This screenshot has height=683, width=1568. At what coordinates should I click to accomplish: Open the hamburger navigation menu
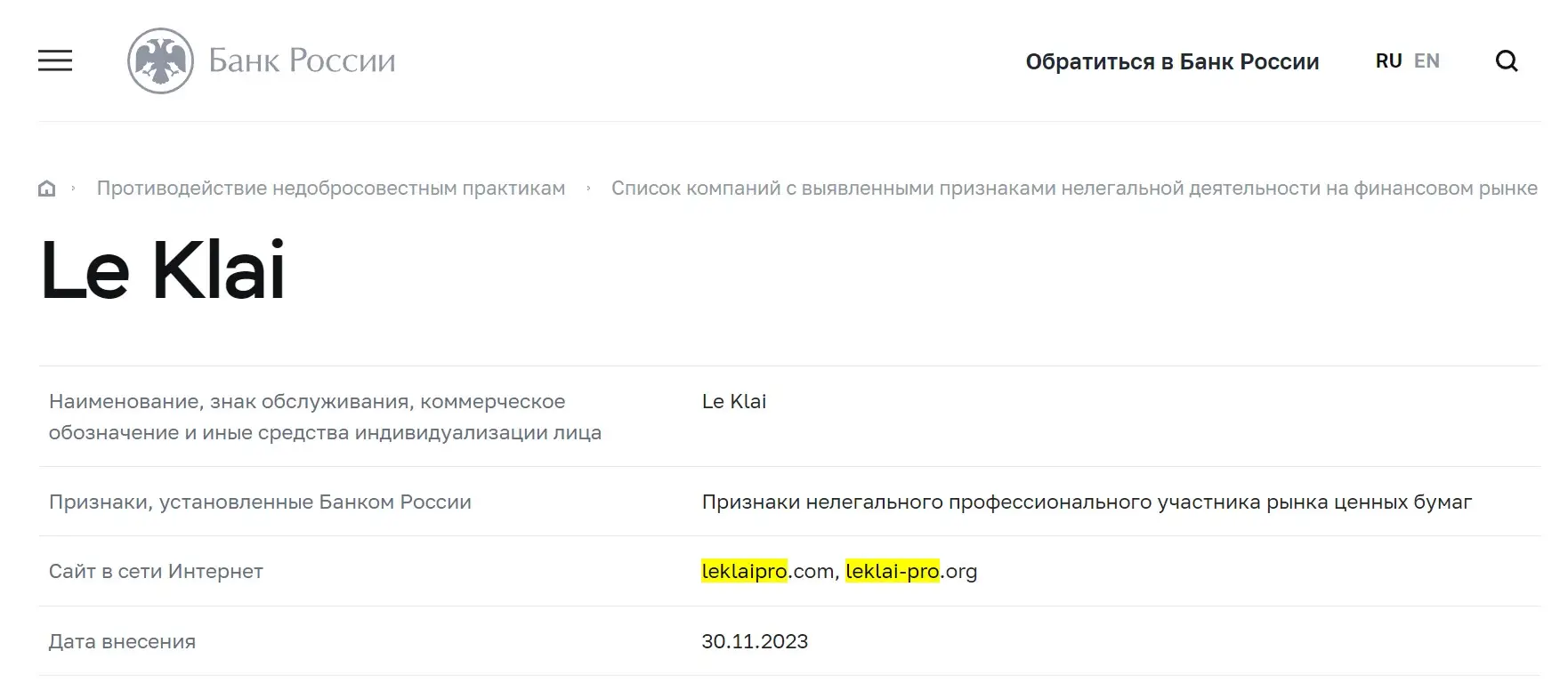coord(55,60)
